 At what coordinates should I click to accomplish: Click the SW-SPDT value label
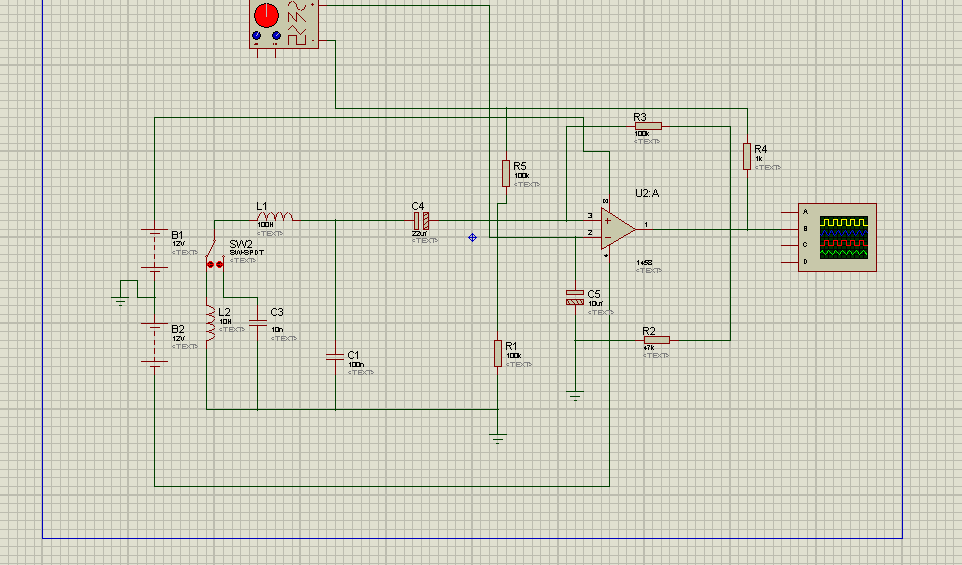tap(247, 252)
